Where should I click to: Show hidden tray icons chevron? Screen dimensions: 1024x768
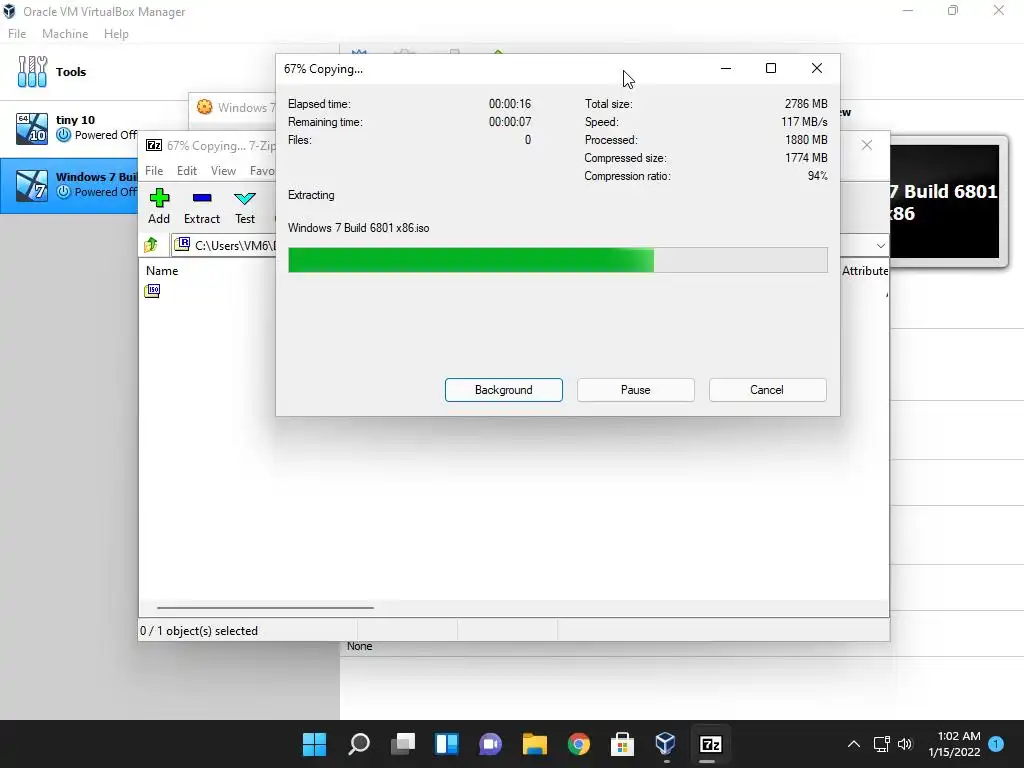(854, 744)
